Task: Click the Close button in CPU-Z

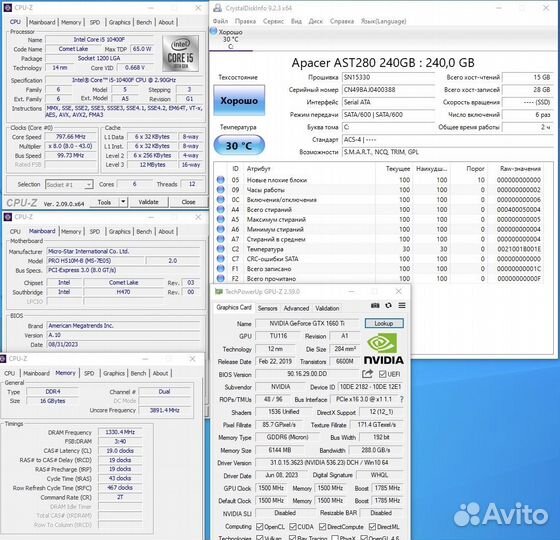Action: click(x=188, y=202)
